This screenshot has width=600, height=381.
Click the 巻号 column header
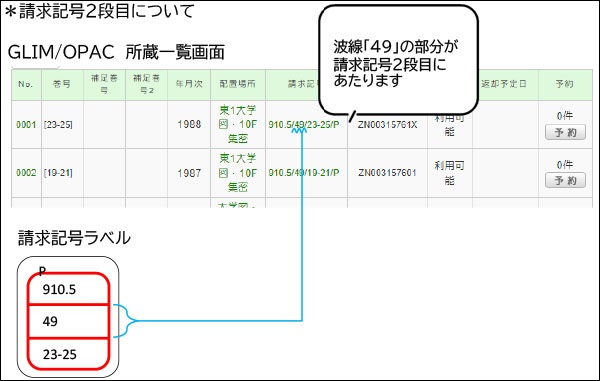click(x=62, y=84)
